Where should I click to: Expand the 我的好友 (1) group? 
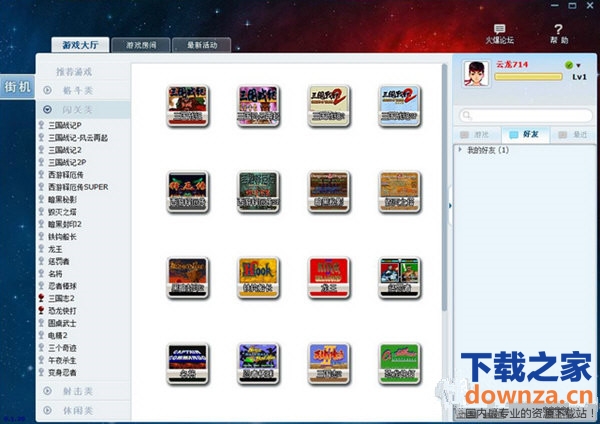click(x=484, y=150)
